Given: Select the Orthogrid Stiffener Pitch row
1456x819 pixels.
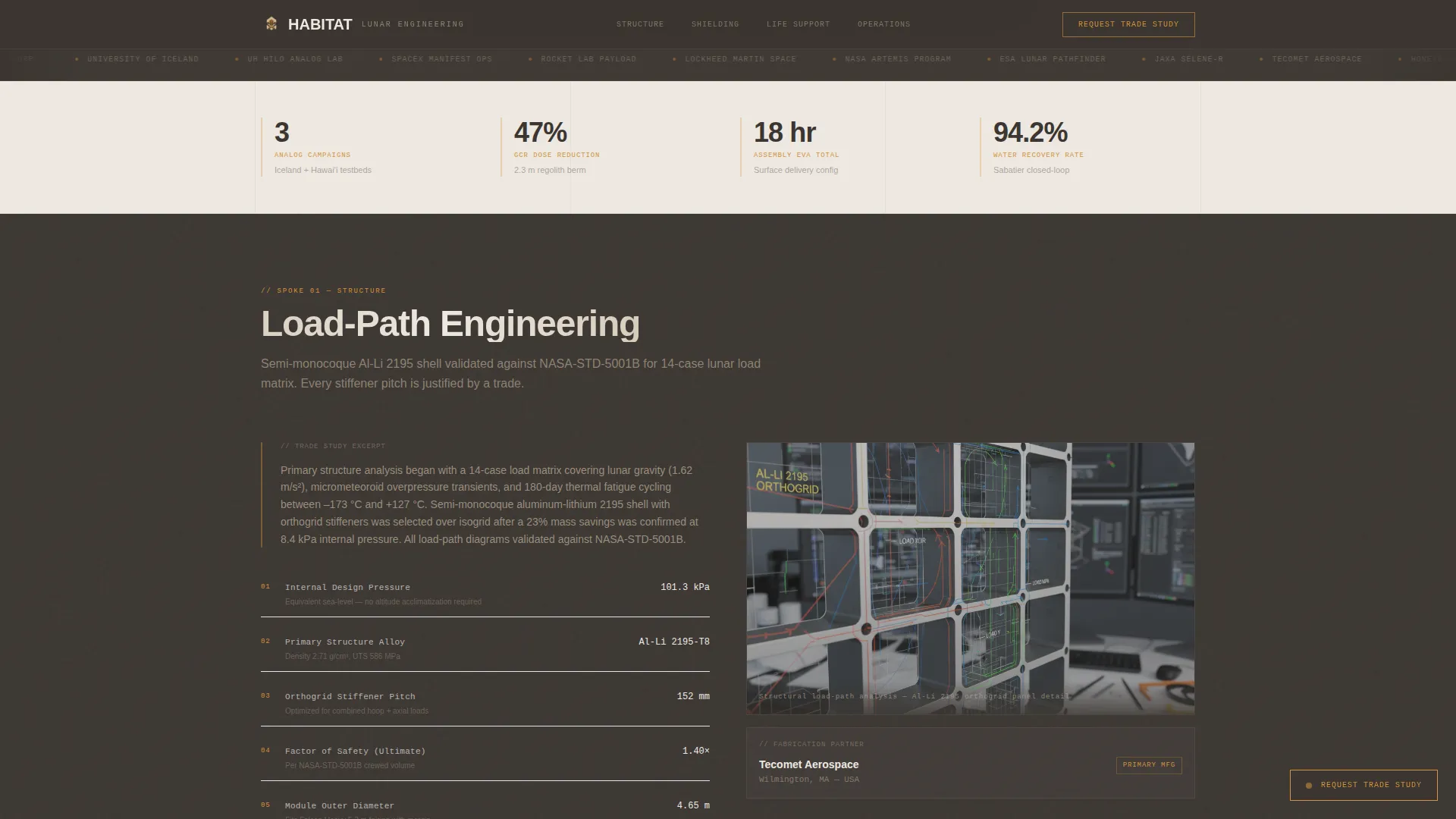Looking at the screenshot, I should (x=485, y=703).
